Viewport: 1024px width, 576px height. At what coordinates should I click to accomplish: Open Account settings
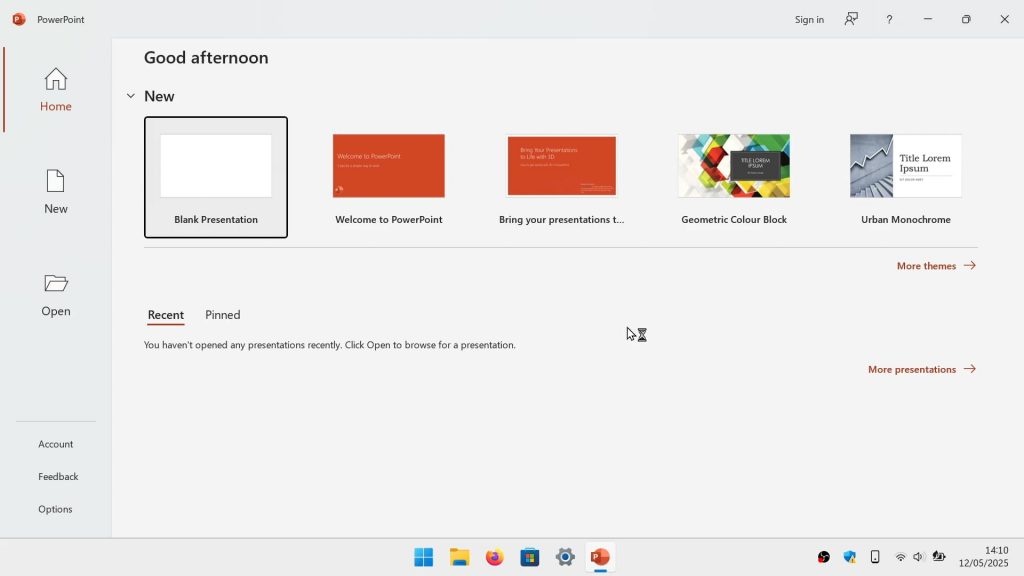tap(56, 444)
